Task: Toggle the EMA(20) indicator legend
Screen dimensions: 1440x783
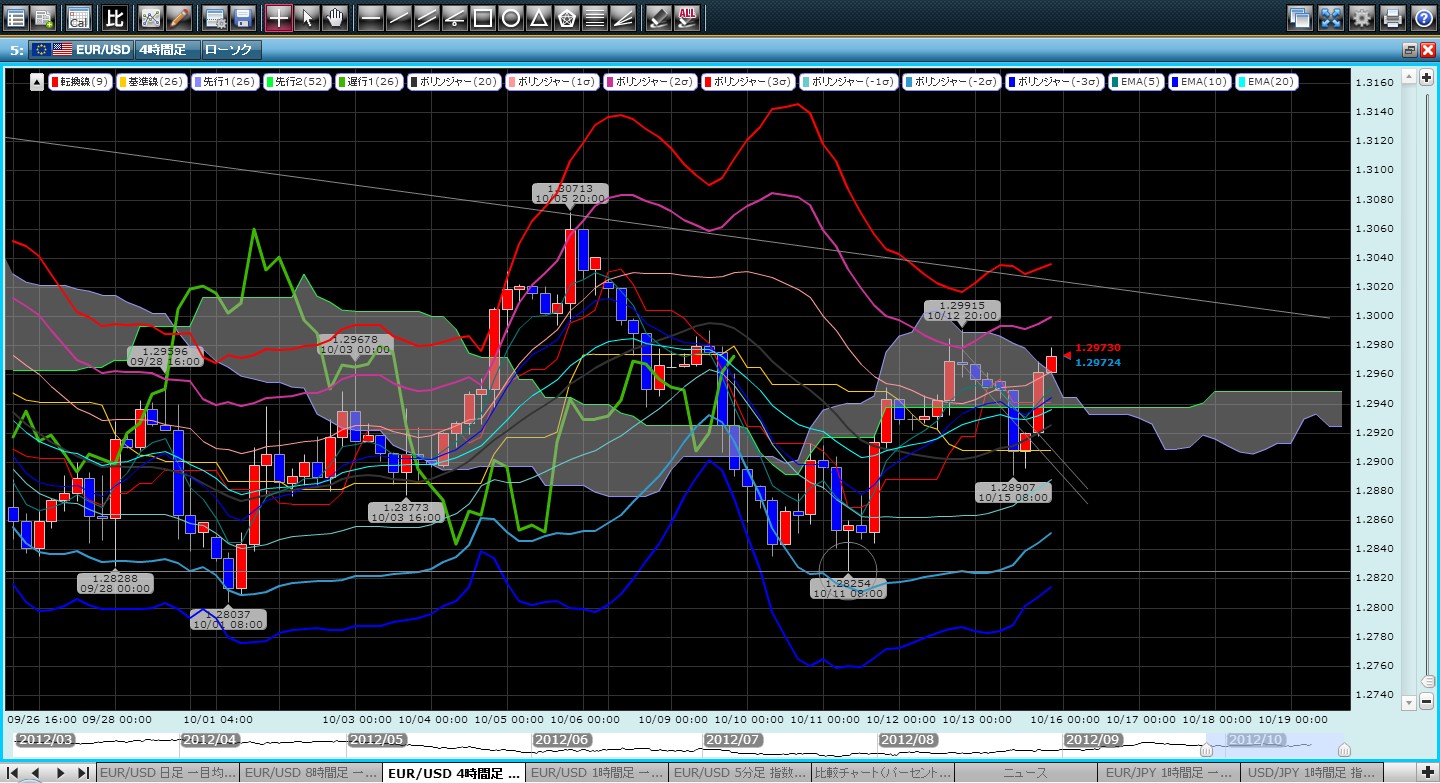Action: 1267,82
